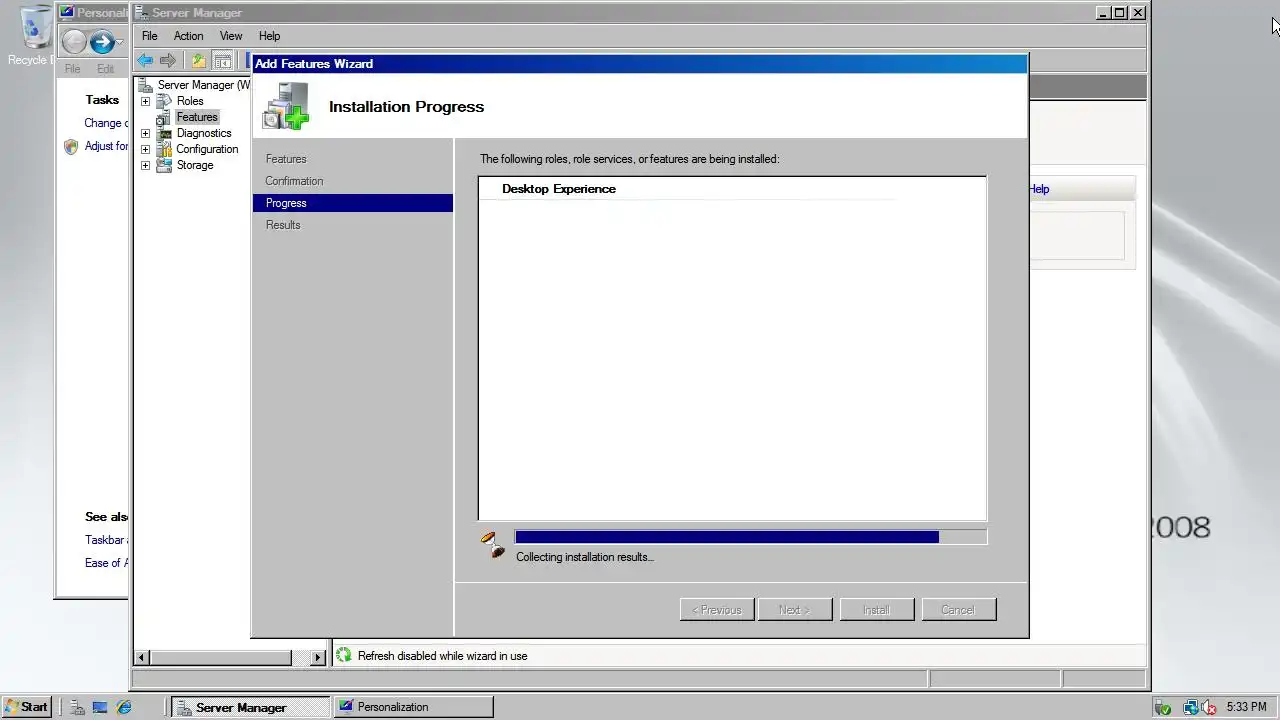Open the File menu in Server Manager
The image size is (1280, 720).
(x=150, y=36)
